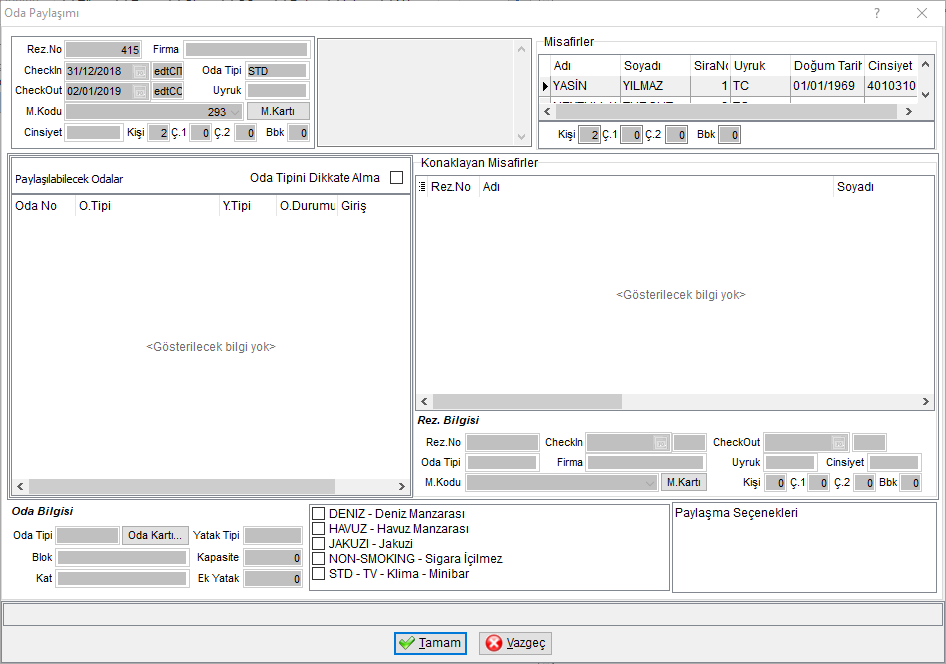This screenshot has height=664, width=946.
Task: Open Oda Kartı... button
Action: 155,536
